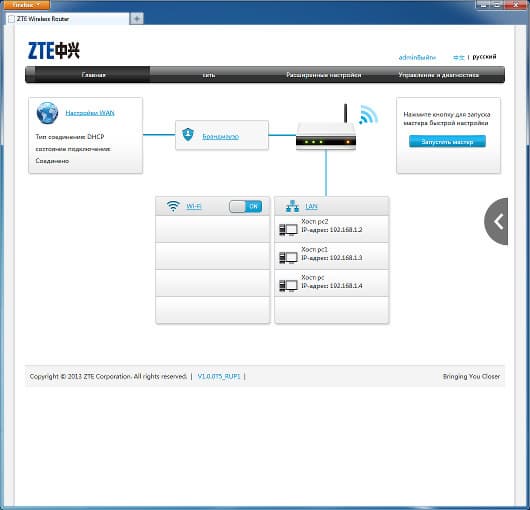This screenshot has width=530, height=510.
Task: Open a new browser tab with the plus button
Action: pyautogui.click(x=137, y=19)
